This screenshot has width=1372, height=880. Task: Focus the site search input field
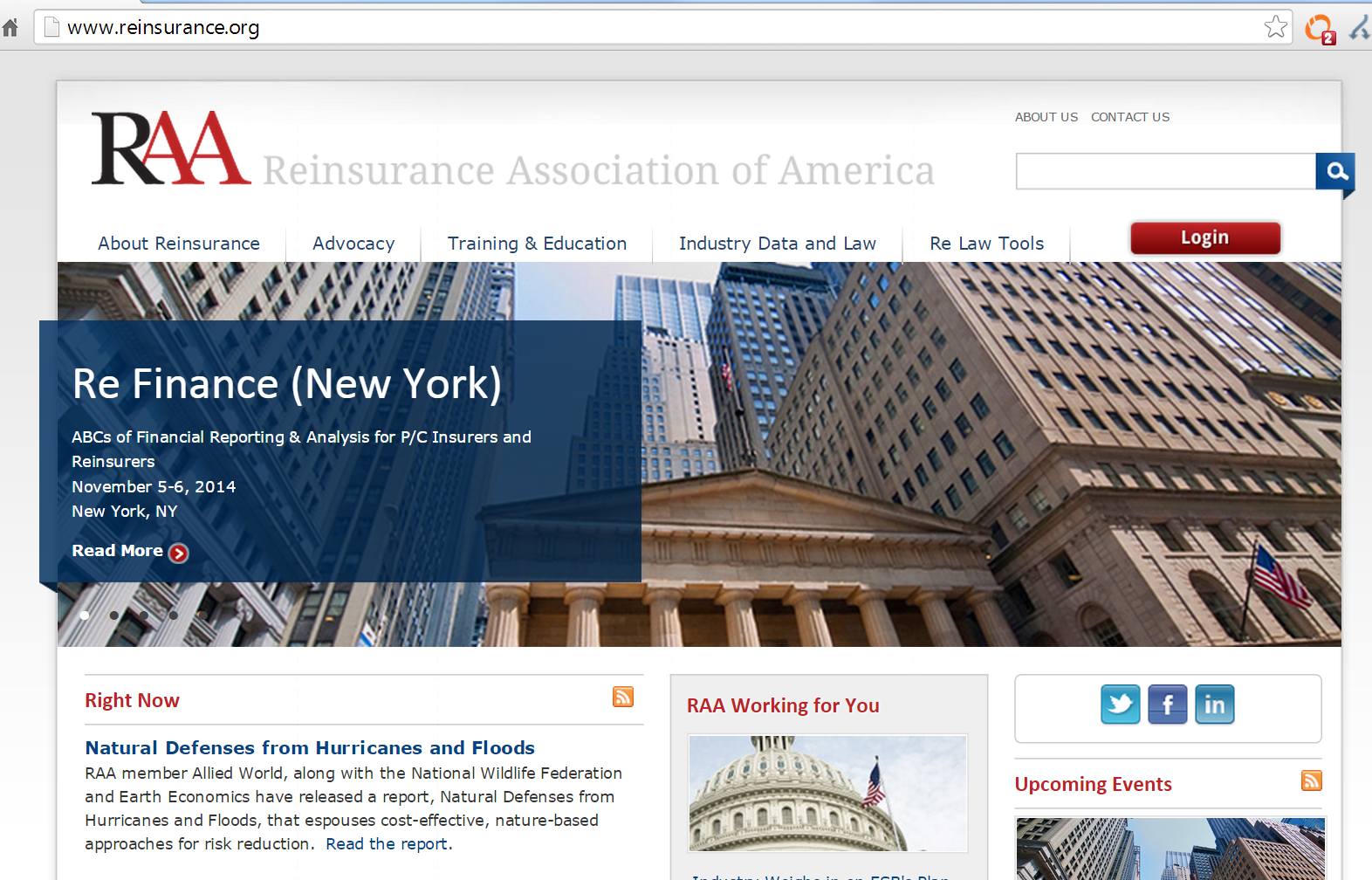point(1166,171)
